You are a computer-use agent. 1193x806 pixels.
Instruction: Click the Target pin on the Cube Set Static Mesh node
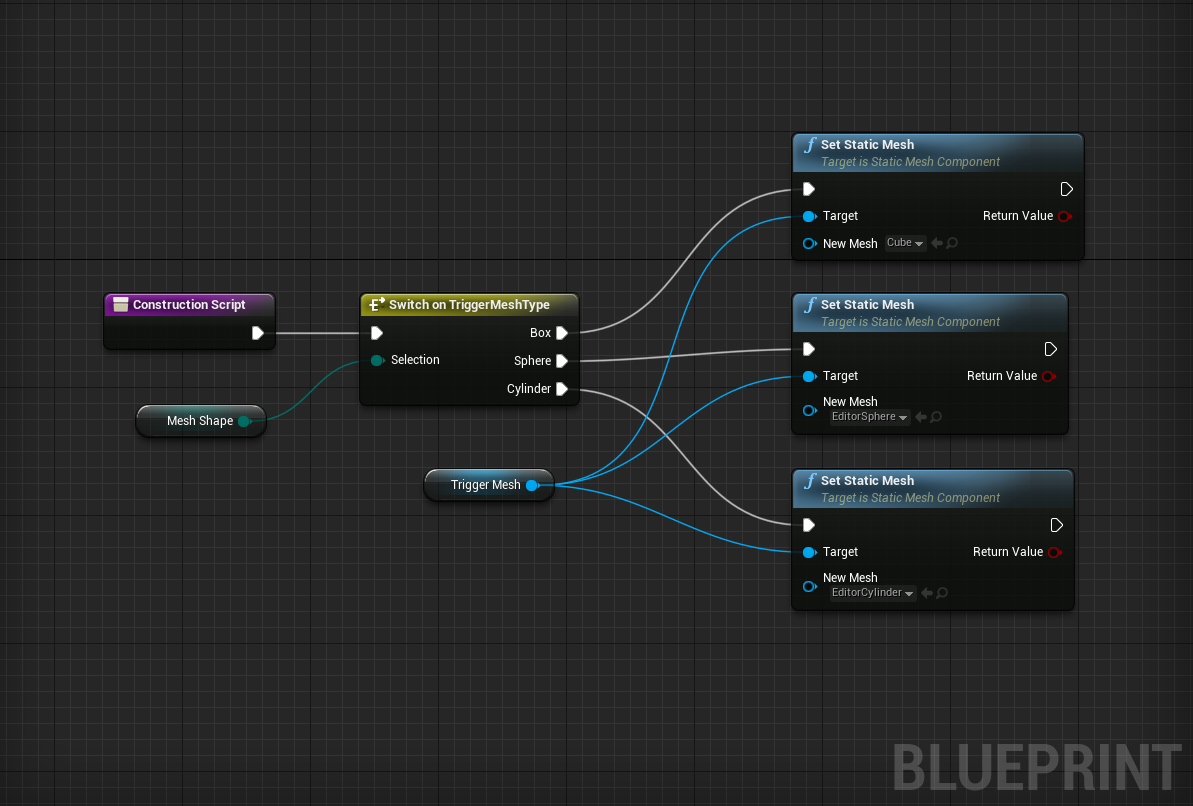[x=810, y=216]
